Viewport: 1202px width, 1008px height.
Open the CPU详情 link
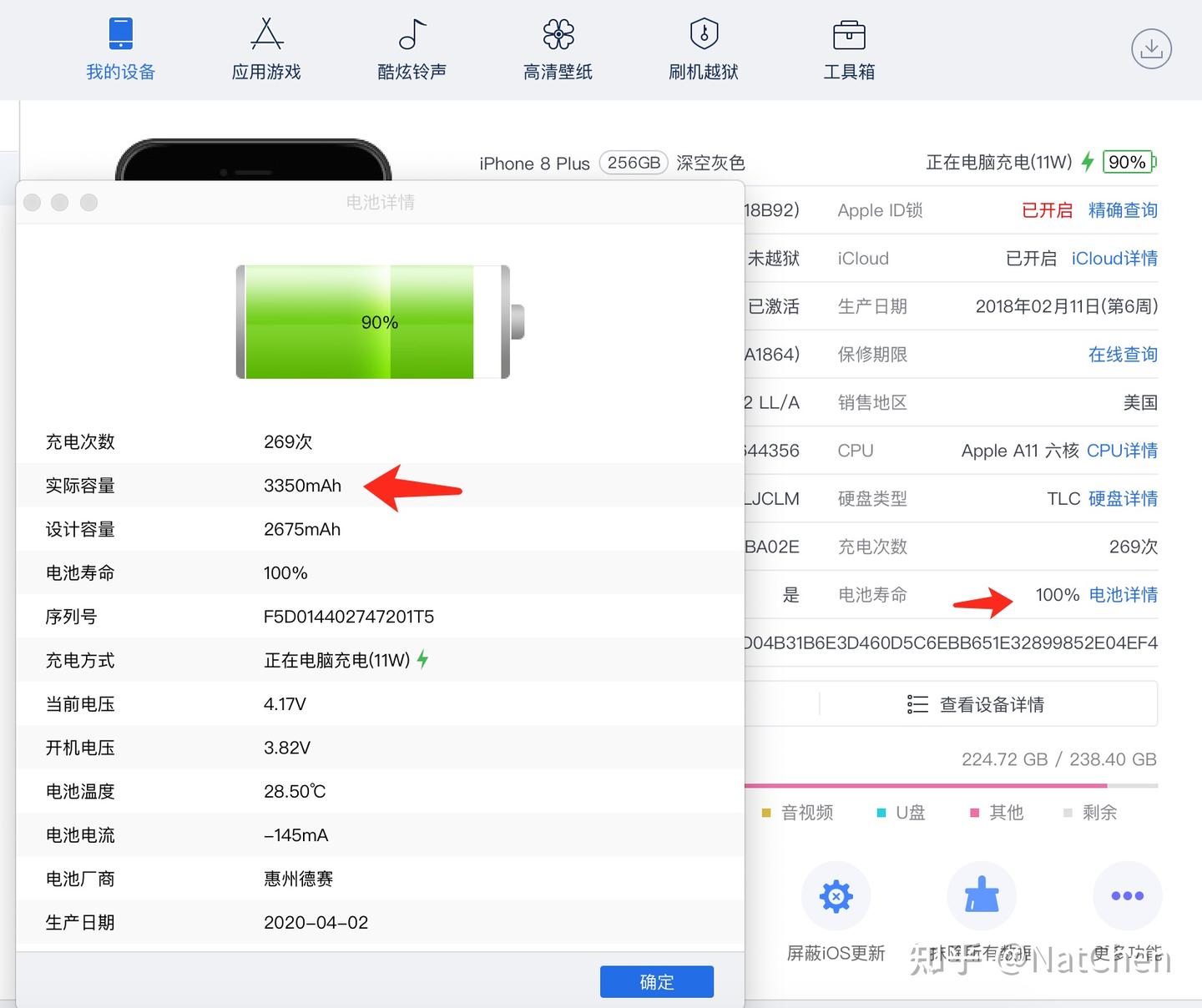click(x=1122, y=451)
